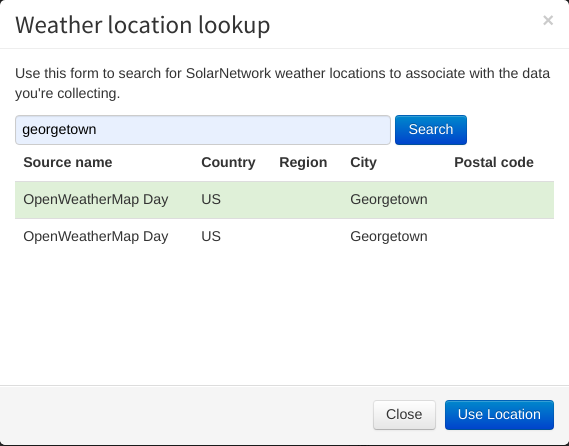Click the Close button in footer
The height and width of the screenshot is (446, 569).
point(404,414)
